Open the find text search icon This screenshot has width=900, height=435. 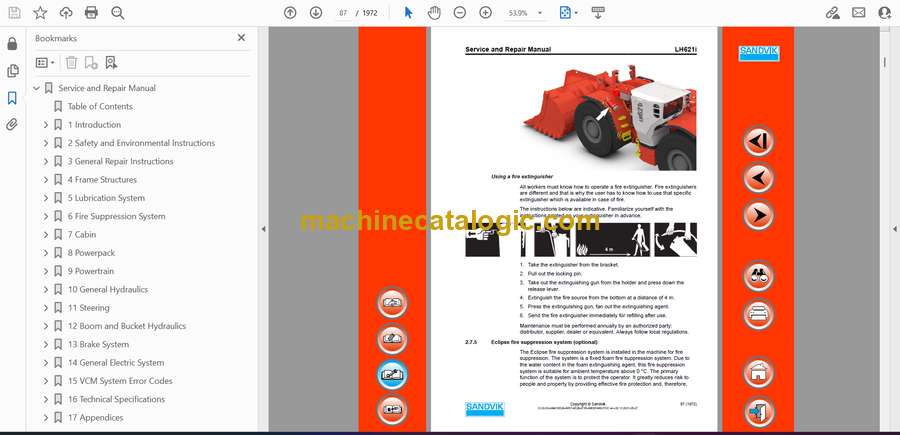click(x=118, y=13)
